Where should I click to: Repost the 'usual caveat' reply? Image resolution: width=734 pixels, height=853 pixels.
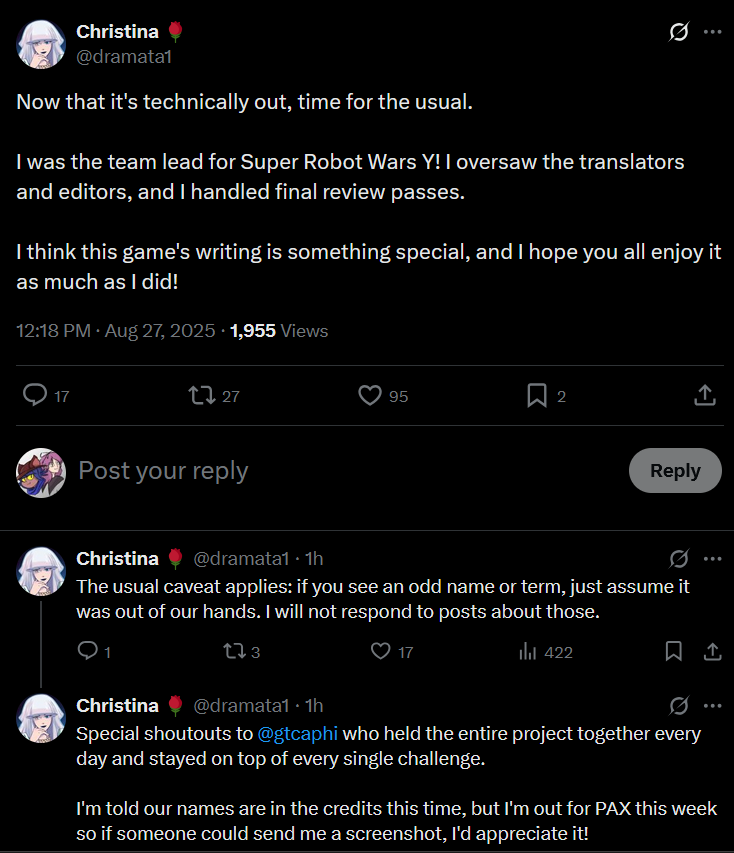[x=232, y=652]
